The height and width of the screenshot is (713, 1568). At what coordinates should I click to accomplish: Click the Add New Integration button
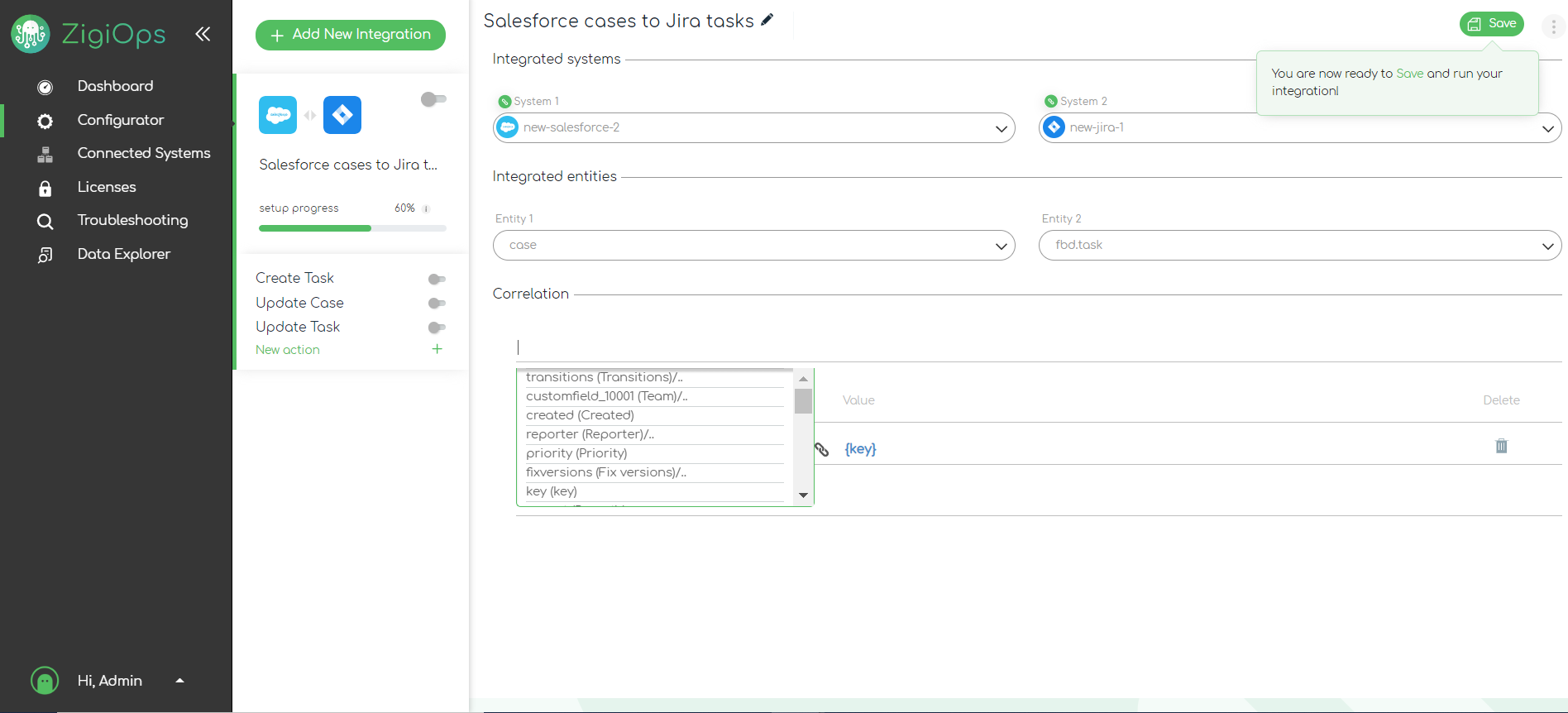point(351,35)
